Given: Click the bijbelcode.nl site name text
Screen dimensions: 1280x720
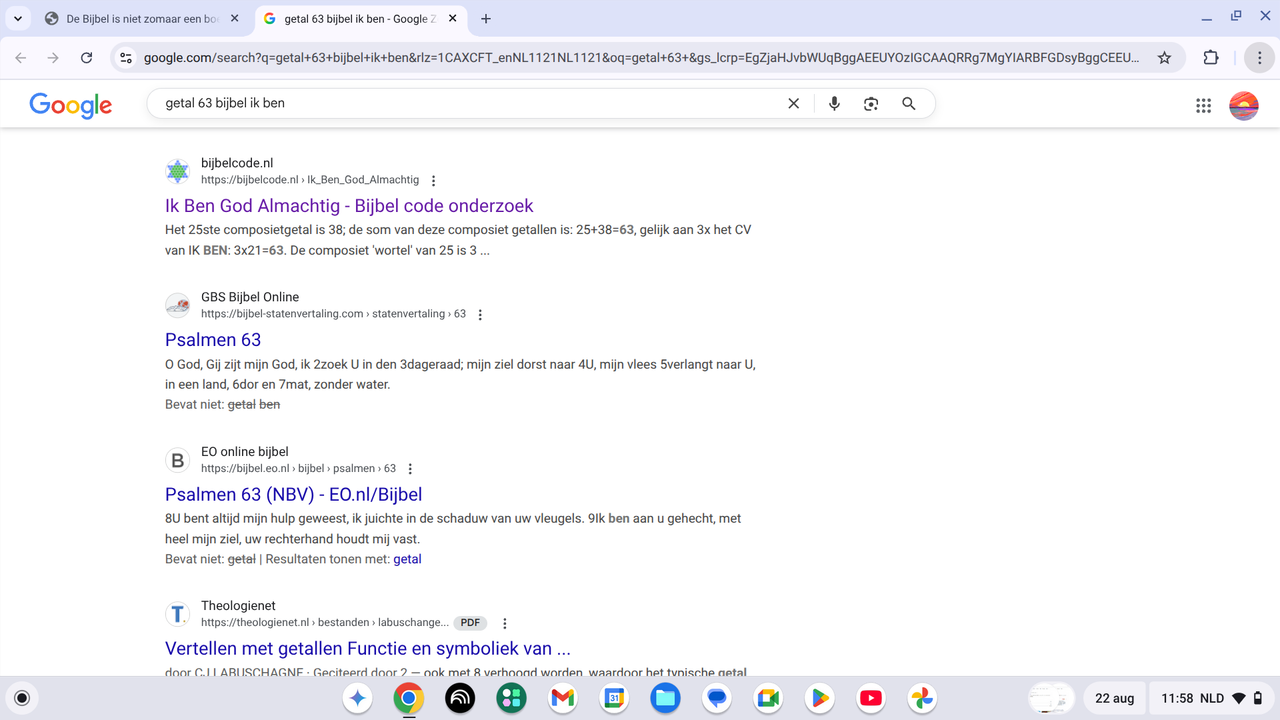Looking at the screenshot, I should click(x=237, y=163).
